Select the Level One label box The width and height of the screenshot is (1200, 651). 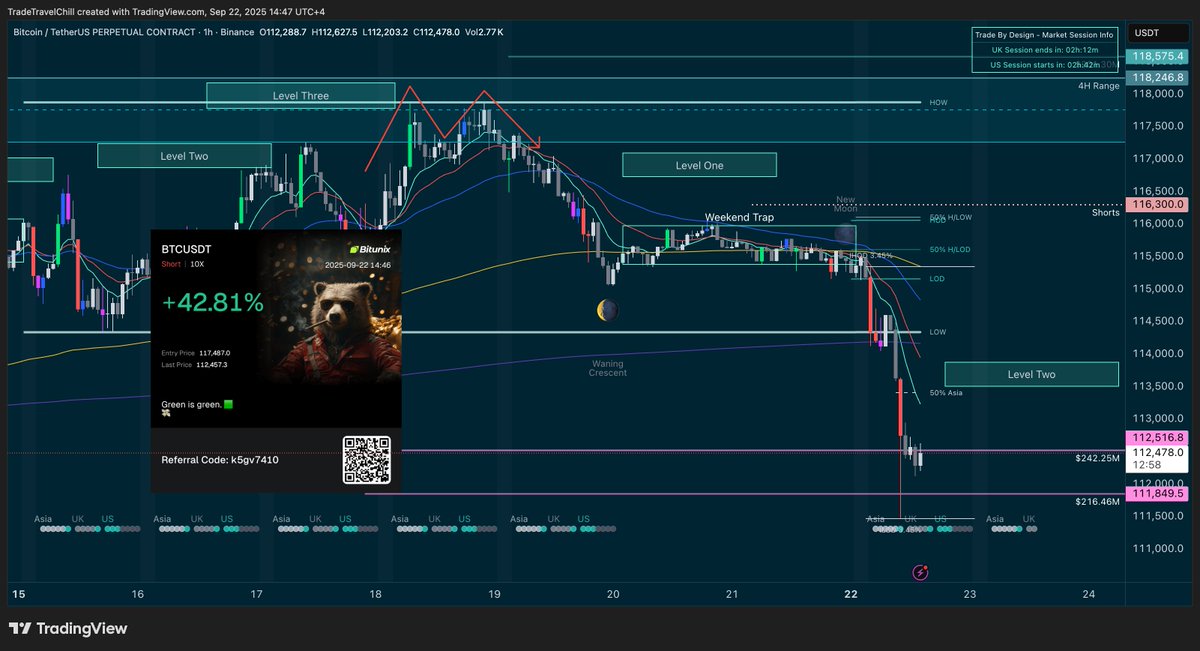[699, 165]
